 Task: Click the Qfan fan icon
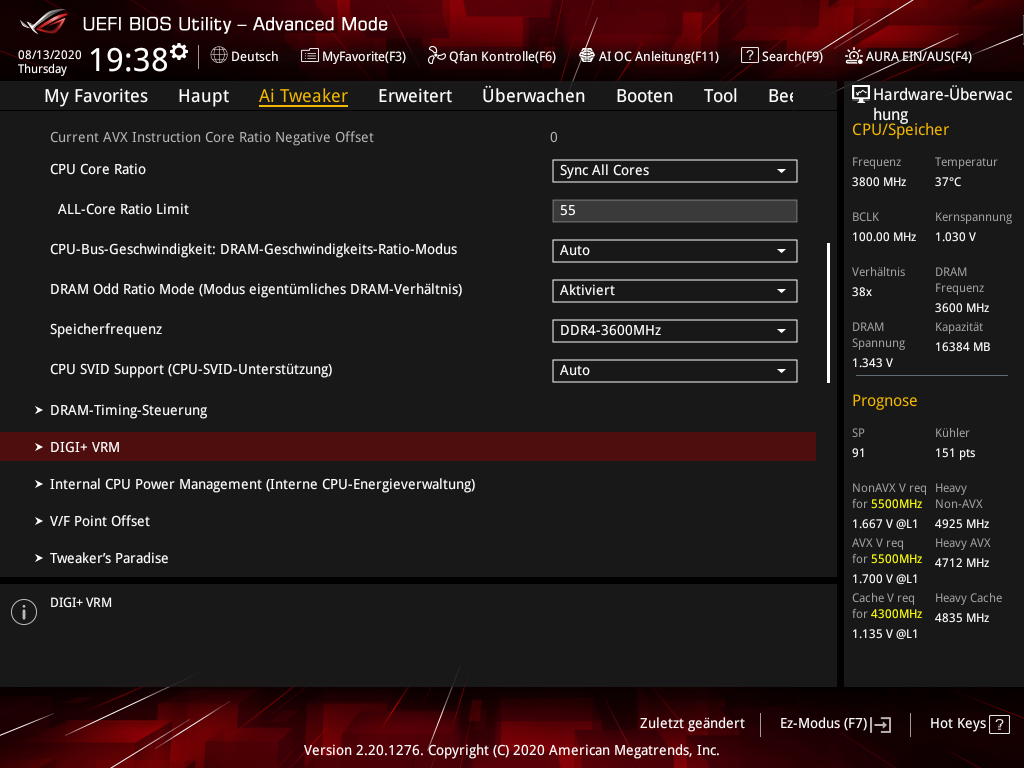(x=436, y=56)
